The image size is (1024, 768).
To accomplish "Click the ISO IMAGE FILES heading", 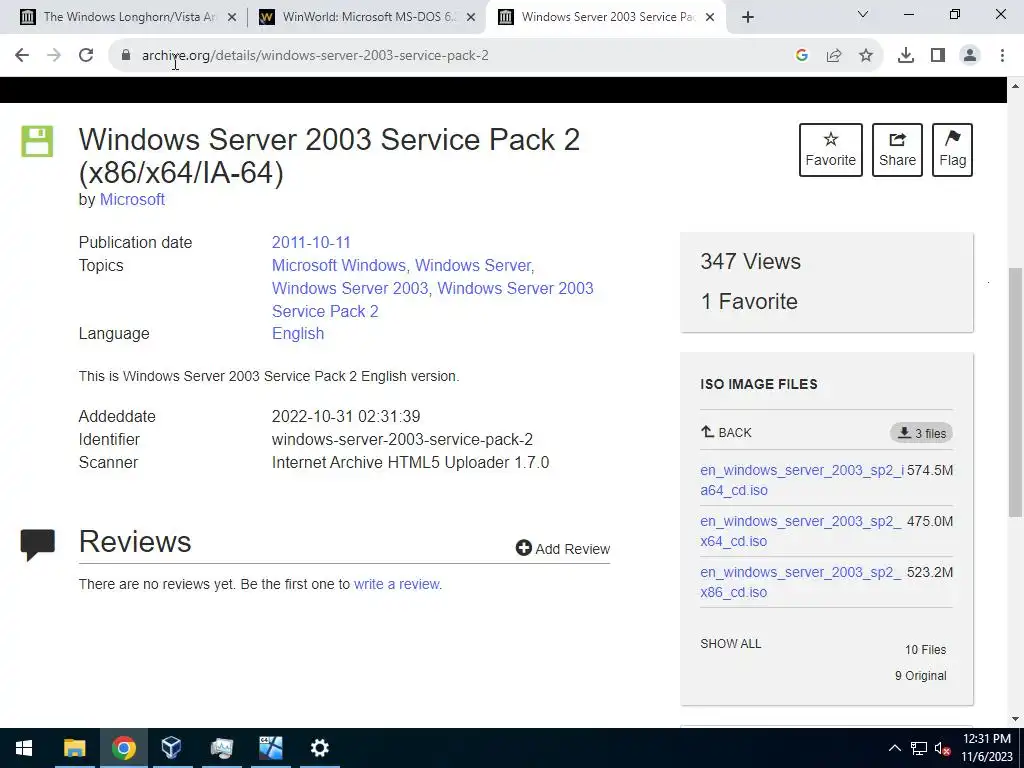I will (759, 384).
